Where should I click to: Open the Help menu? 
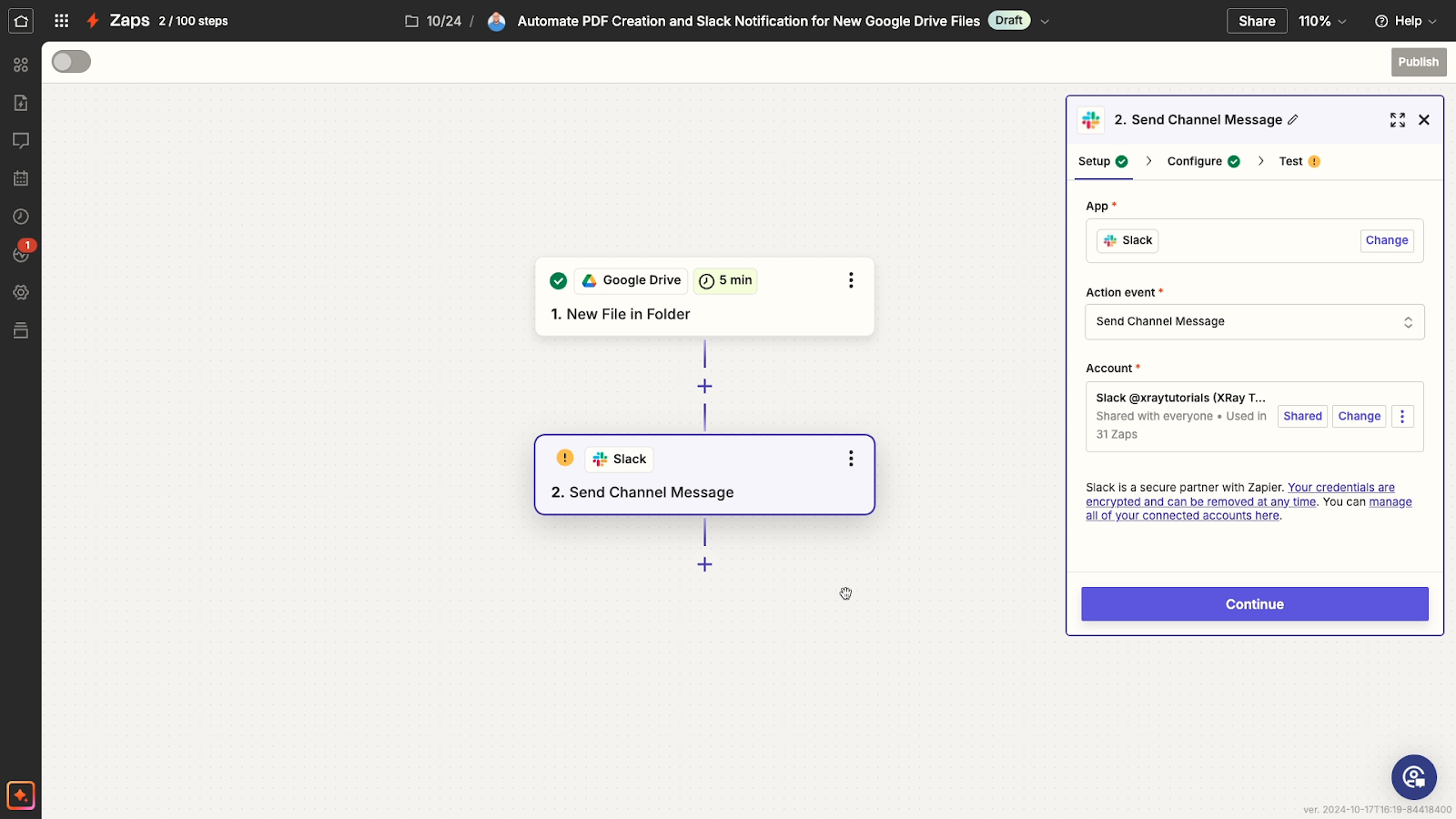[1406, 21]
